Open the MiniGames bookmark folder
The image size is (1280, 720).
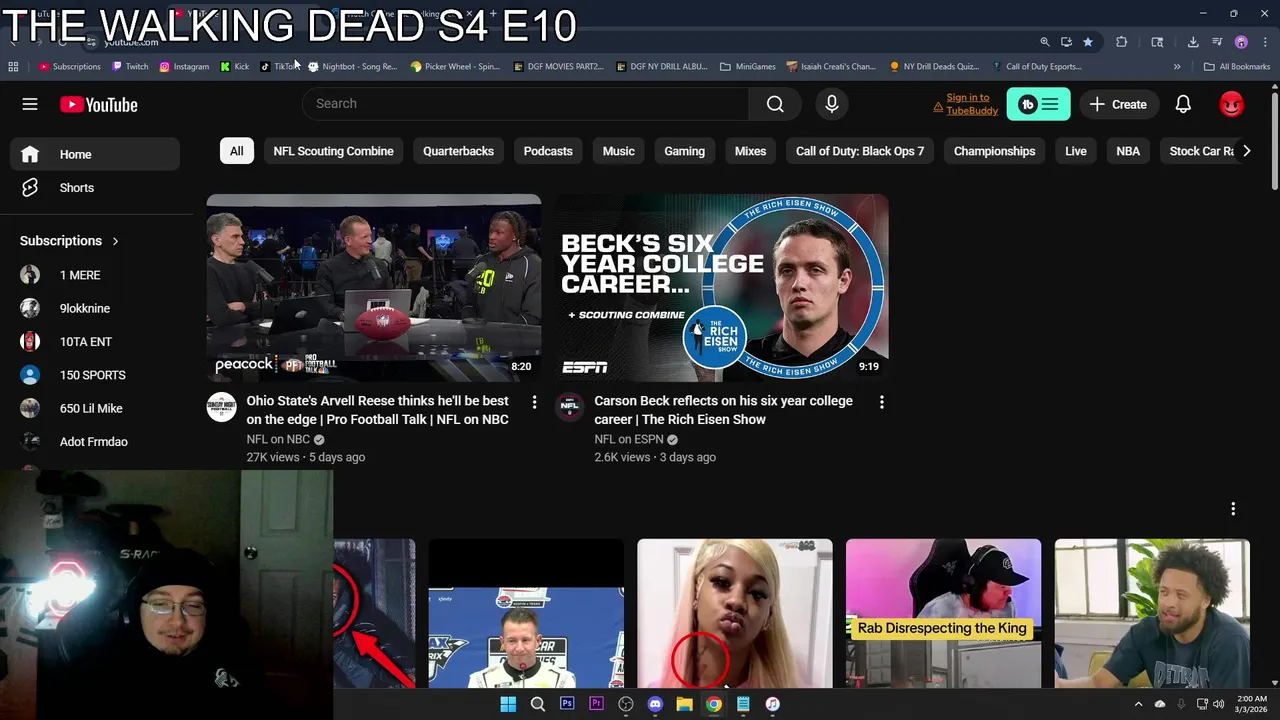[x=748, y=67]
